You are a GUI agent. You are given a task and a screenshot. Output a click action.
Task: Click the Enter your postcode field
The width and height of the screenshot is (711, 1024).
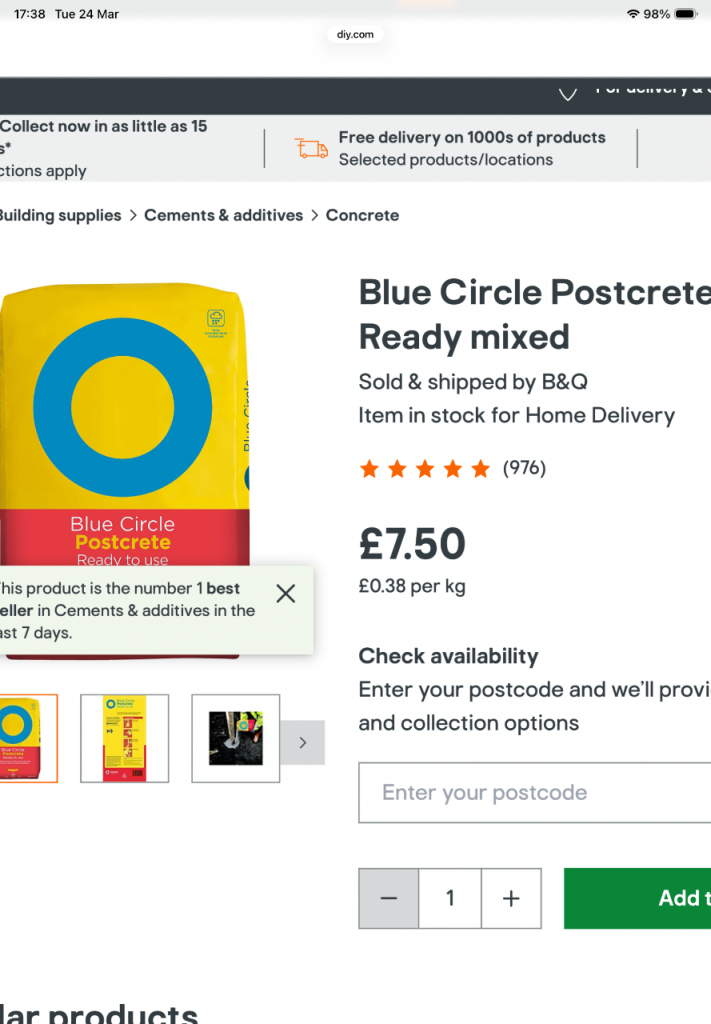tap(535, 793)
